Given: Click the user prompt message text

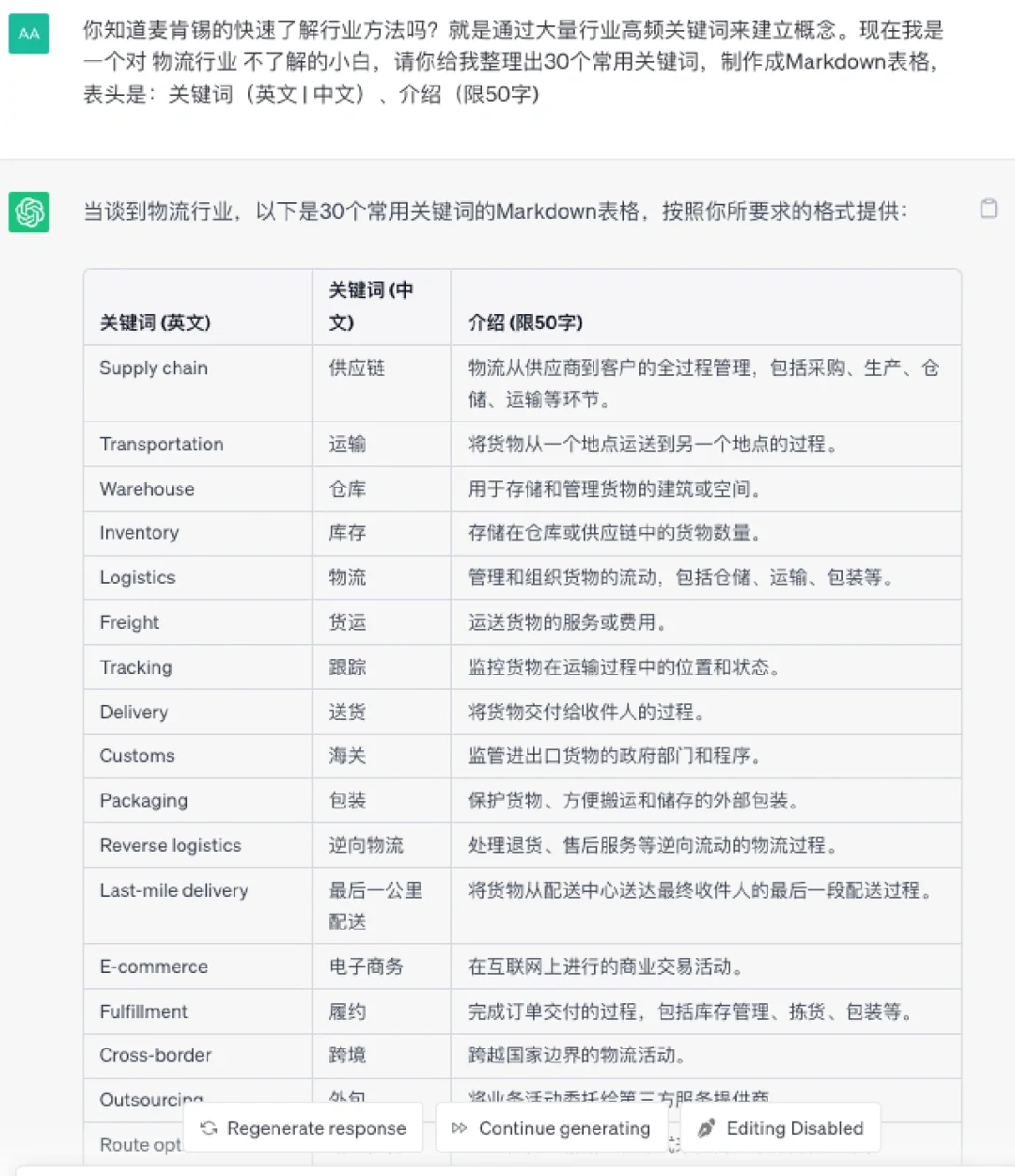Looking at the screenshot, I should click(512, 62).
